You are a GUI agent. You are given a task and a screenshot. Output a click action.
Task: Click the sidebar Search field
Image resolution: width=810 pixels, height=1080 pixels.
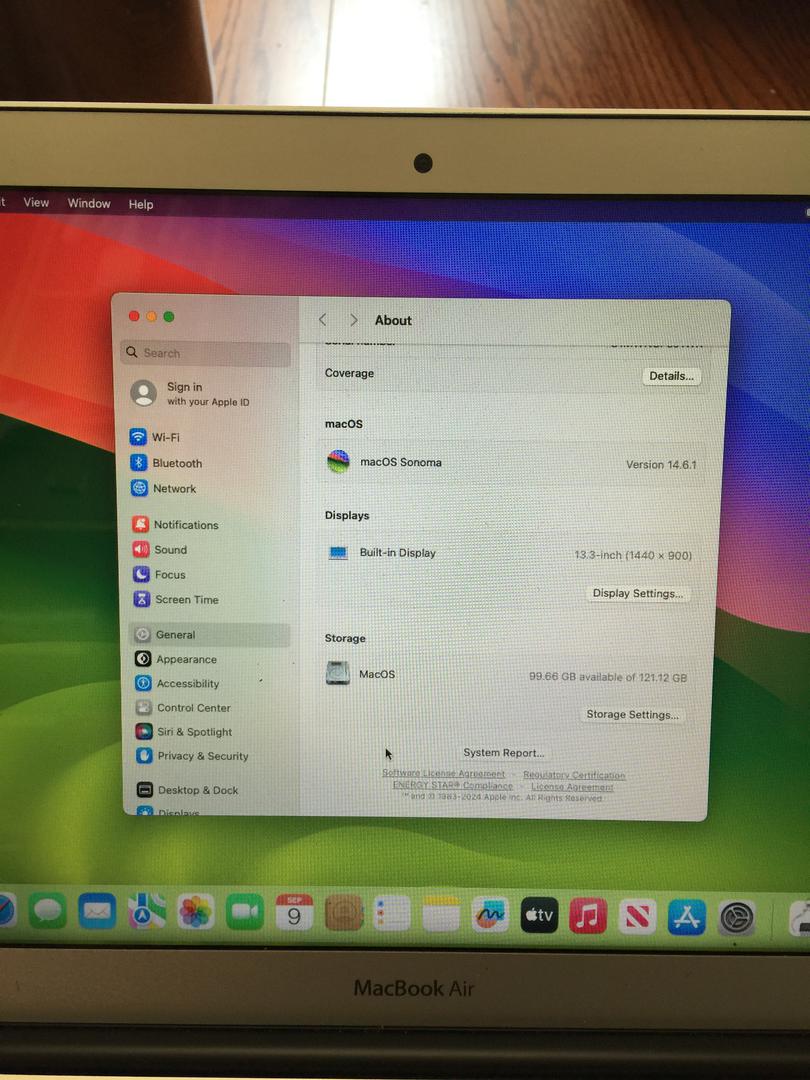(x=205, y=353)
